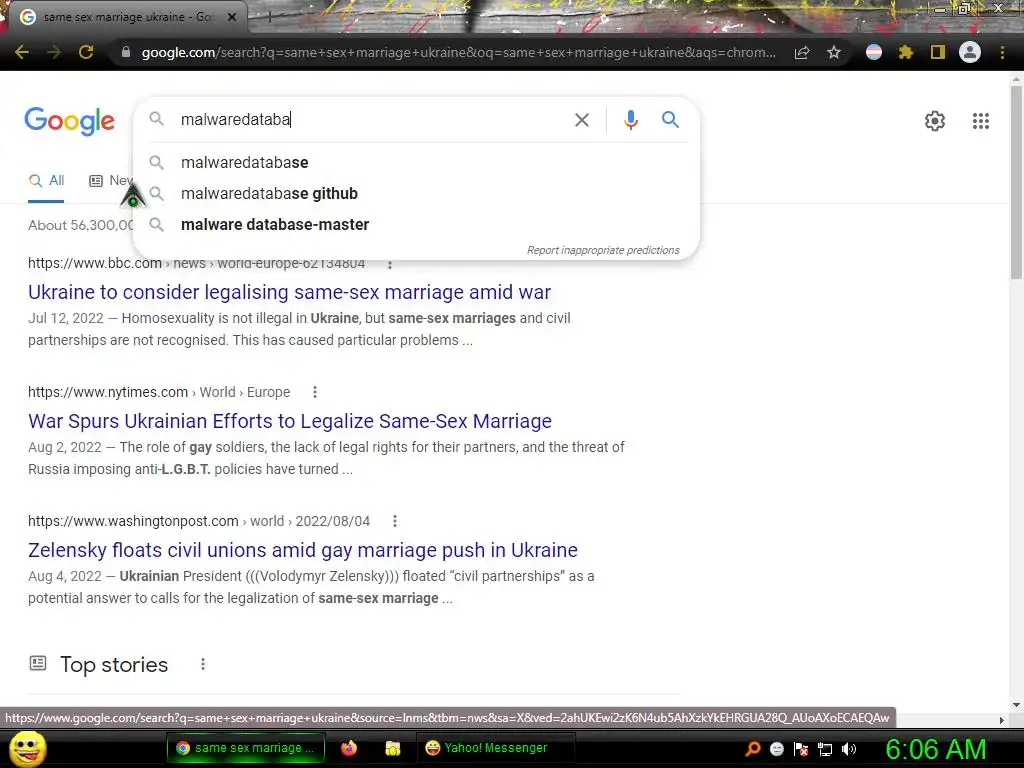Viewport: 1024px width, 768px height.
Task: Open options for the BBC result
Action: click(x=390, y=264)
